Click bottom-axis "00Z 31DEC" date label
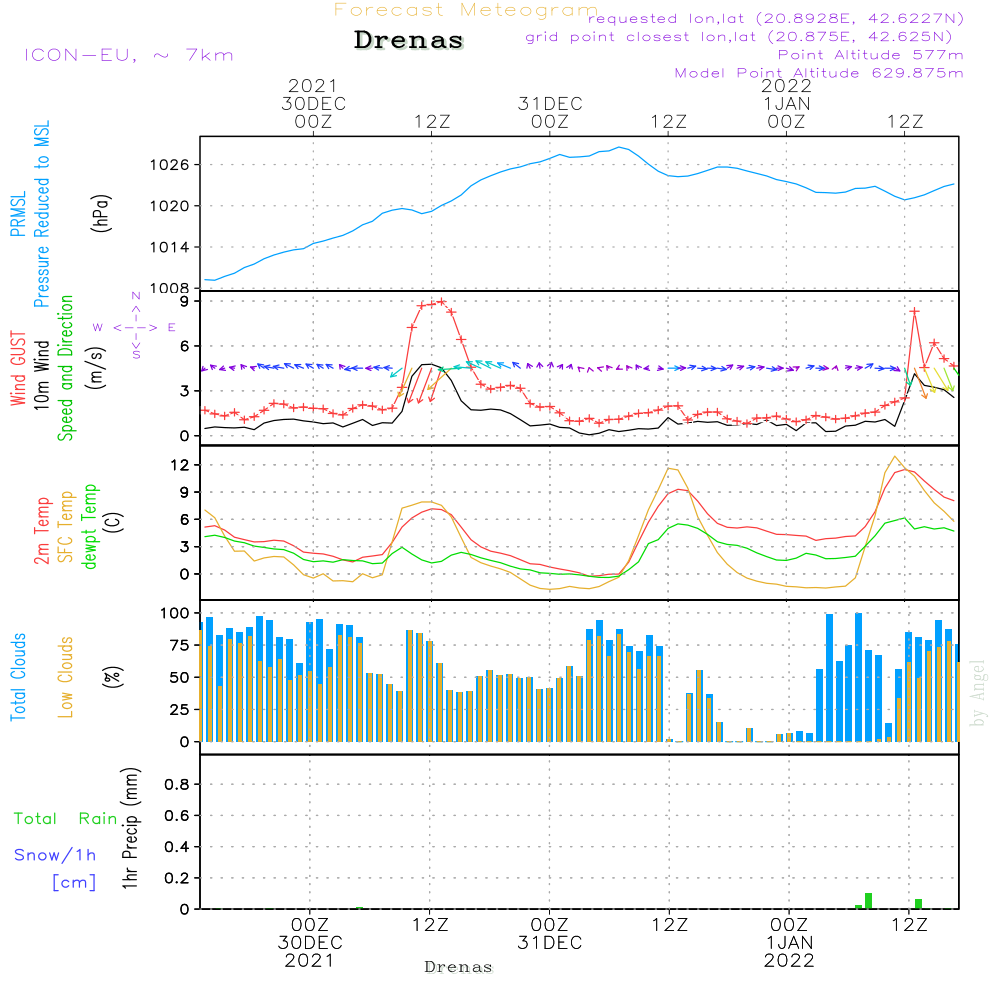This screenshot has height=1000, width=1000. 550,934
